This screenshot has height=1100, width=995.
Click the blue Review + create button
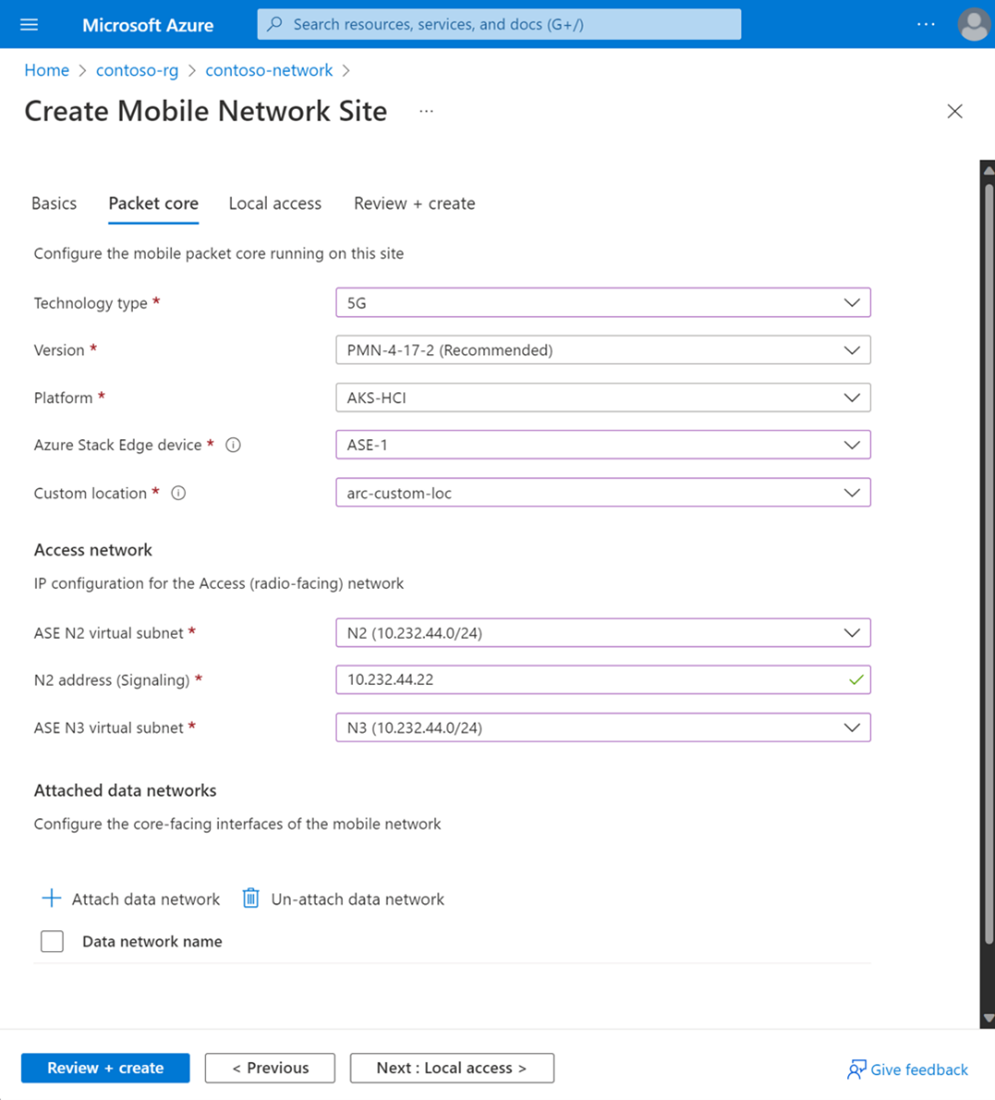pos(105,1068)
